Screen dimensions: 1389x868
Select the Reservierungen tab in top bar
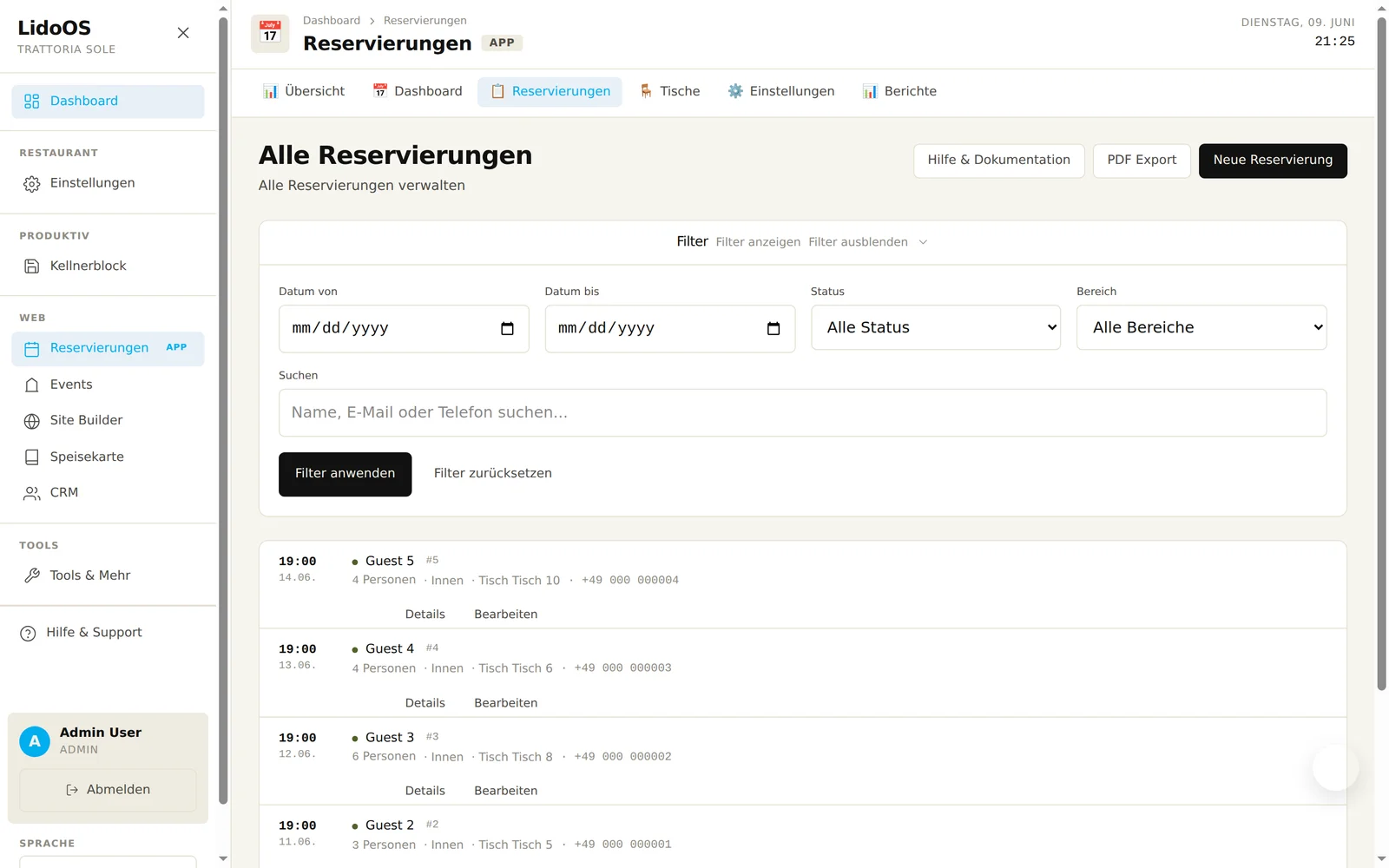550,91
